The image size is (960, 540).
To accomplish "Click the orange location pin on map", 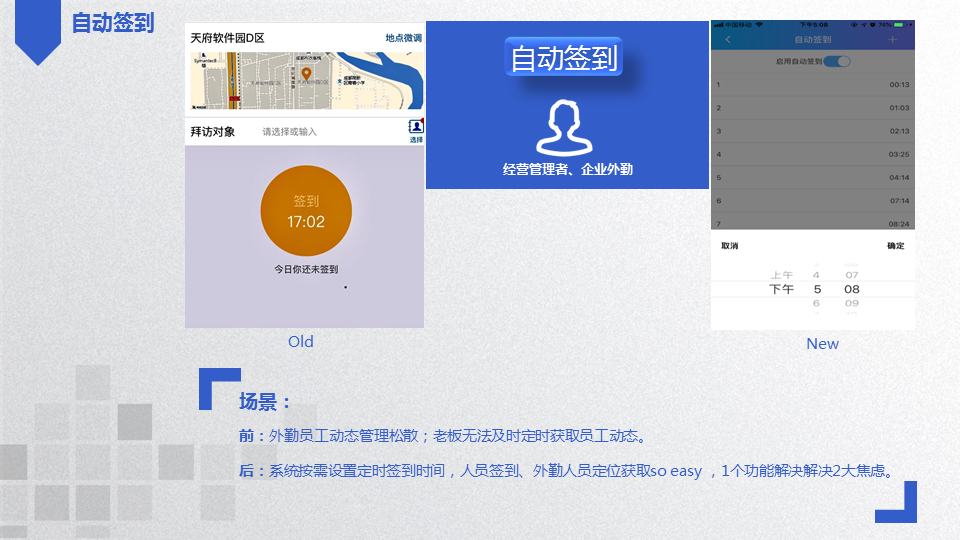I will click(306, 74).
